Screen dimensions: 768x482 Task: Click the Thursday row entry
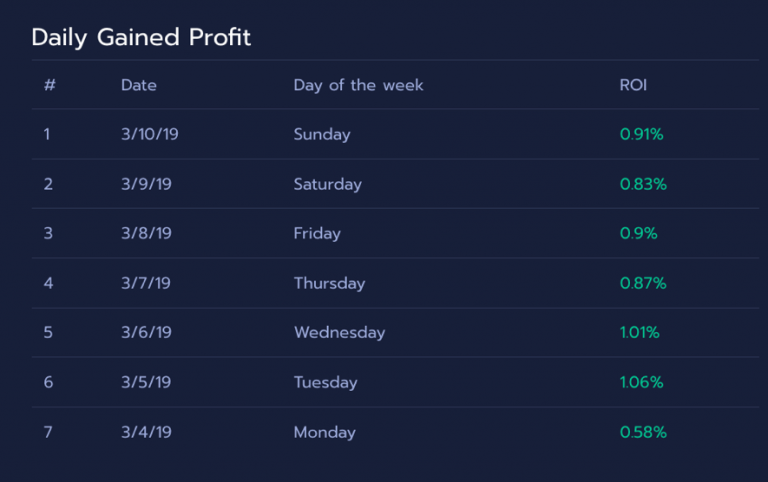click(x=330, y=283)
